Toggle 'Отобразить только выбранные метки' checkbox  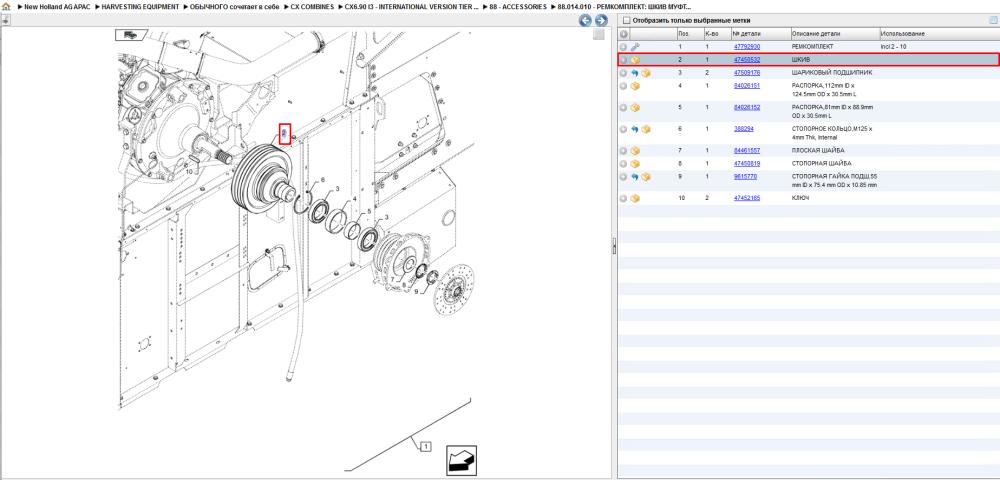626,20
